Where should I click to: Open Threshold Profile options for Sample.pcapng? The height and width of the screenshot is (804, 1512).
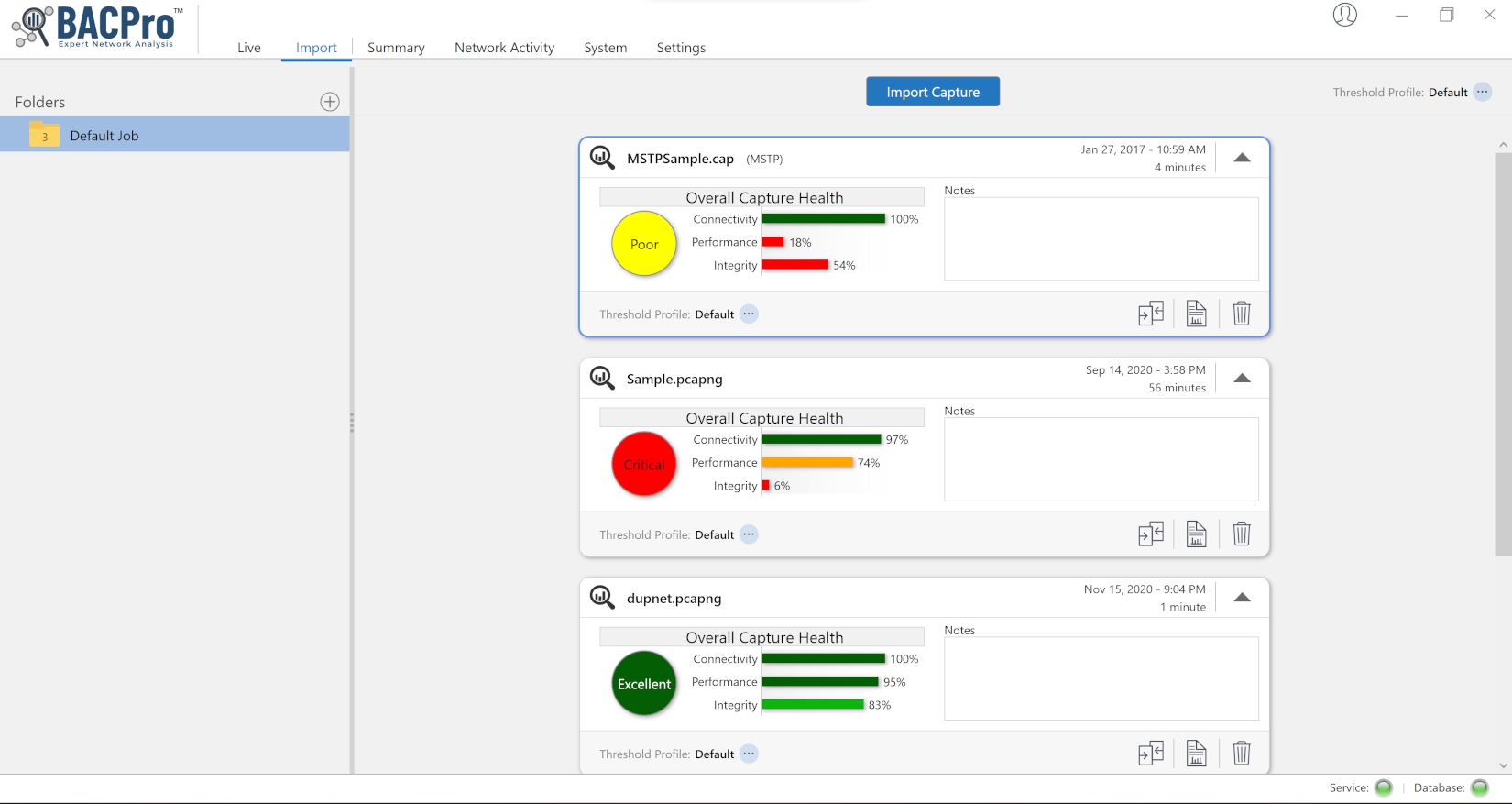749,534
